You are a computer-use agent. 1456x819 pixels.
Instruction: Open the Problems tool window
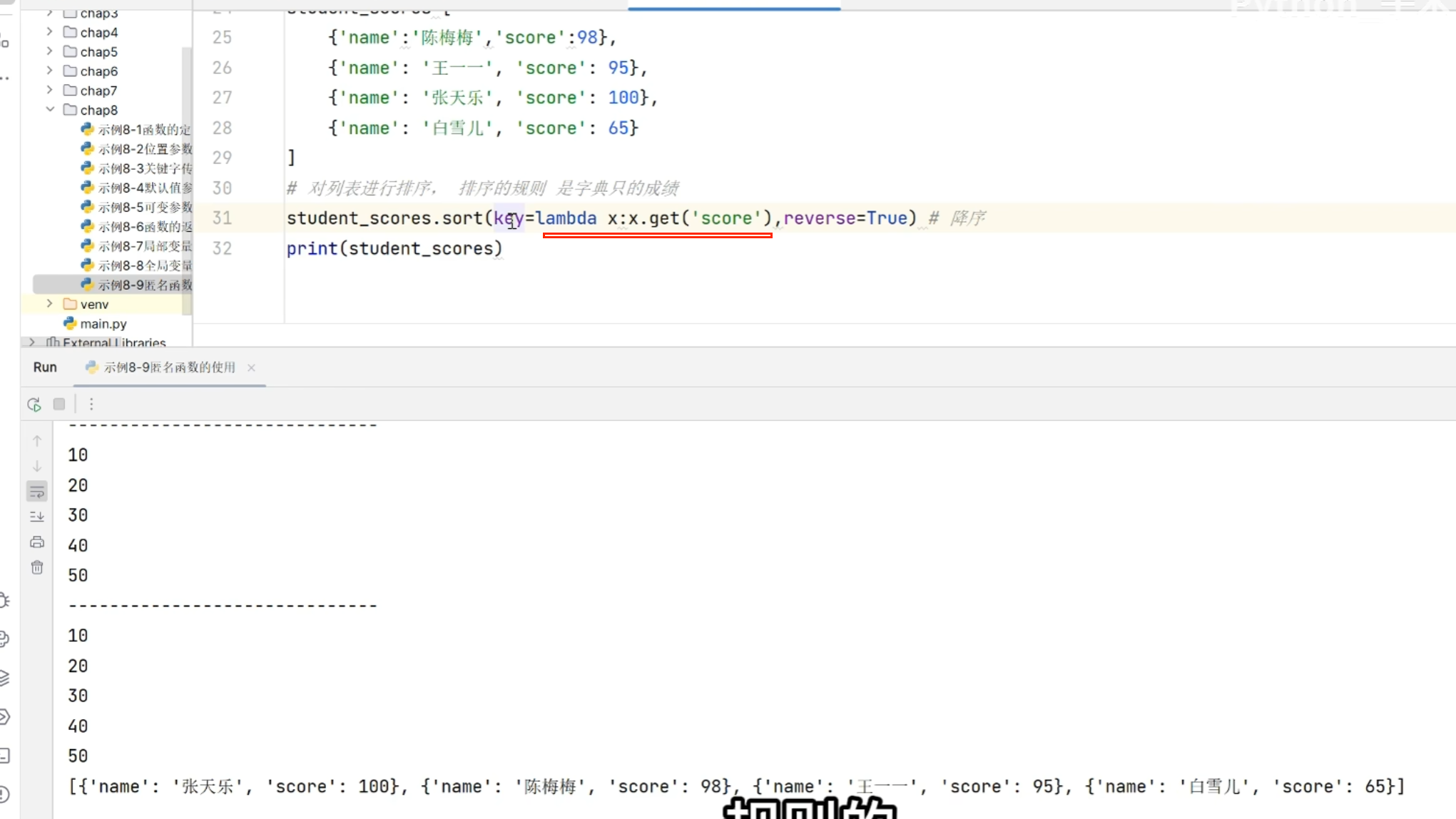(4, 793)
